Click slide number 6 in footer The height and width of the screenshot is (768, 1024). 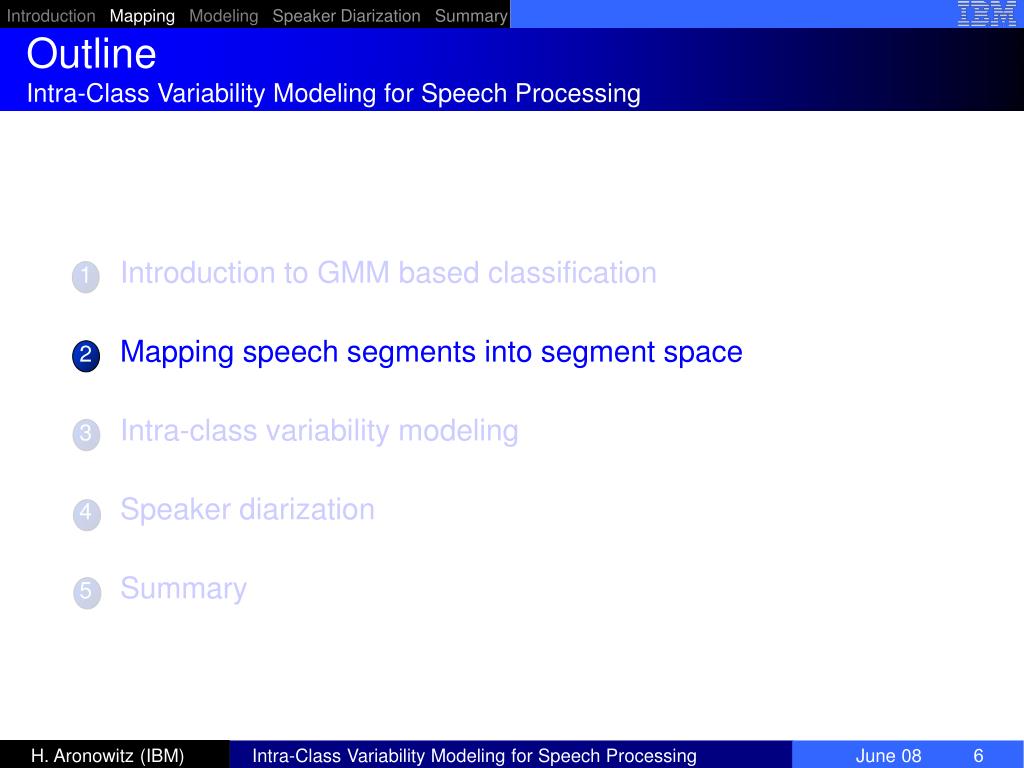[x=978, y=756]
